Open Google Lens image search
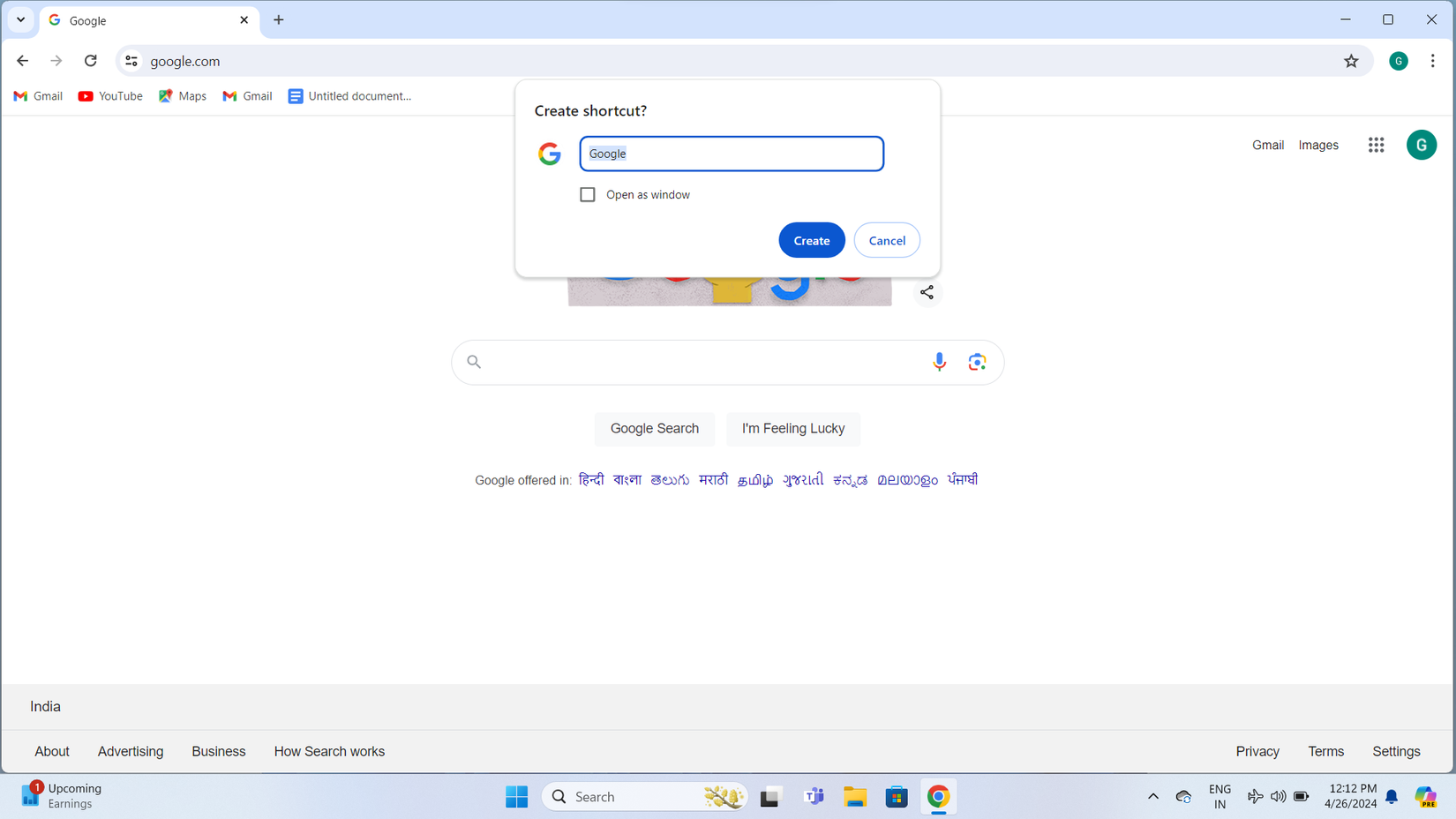This screenshot has width=1456, height=819. tap(977, 362)
